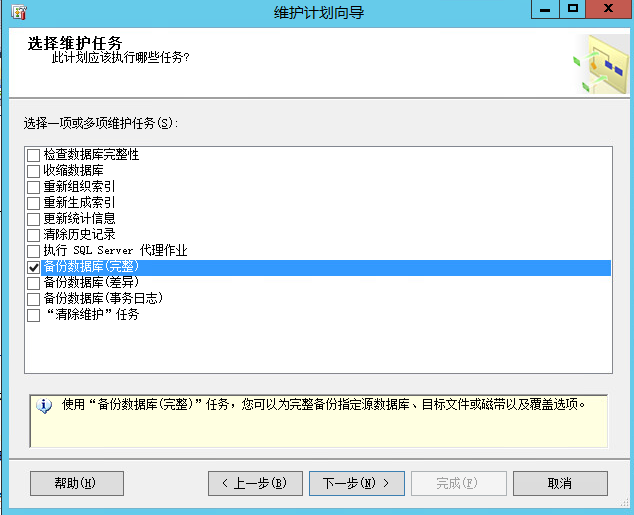The height and width of the screenshot is (515, 634).
Task: Check the 检查数据库完整性 checkbox
Action: click(x=34, y=155)
